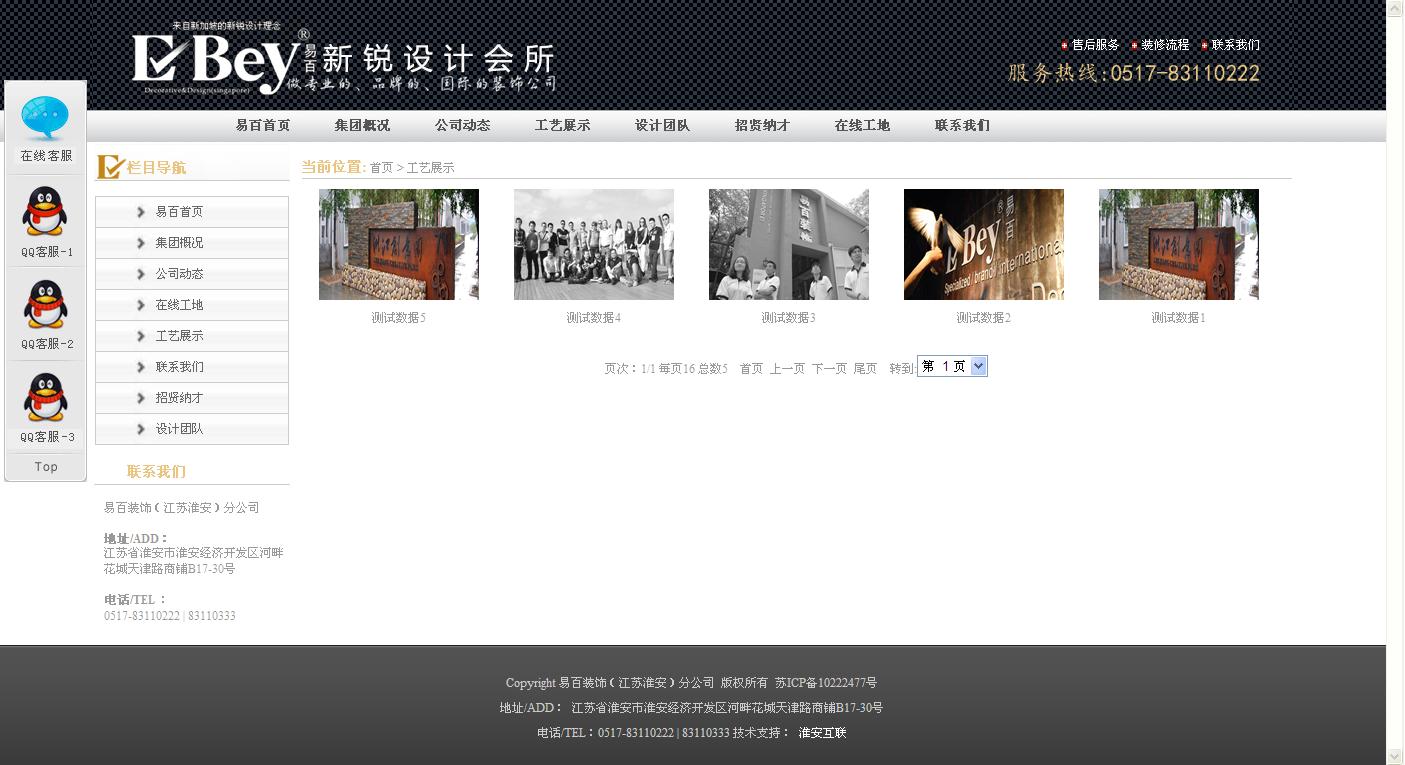Open 装修流程 link in header
Image resolution: width=1405 pixels, height=765 pixels.
pos(1165,45)
